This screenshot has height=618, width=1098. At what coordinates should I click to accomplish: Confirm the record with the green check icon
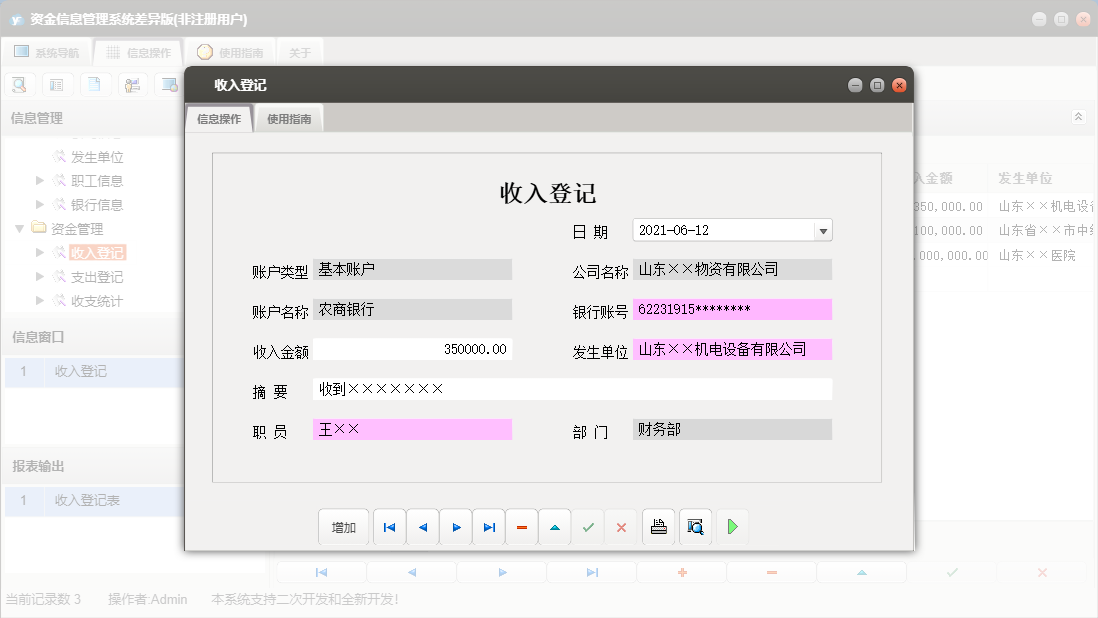coord(588,527)
